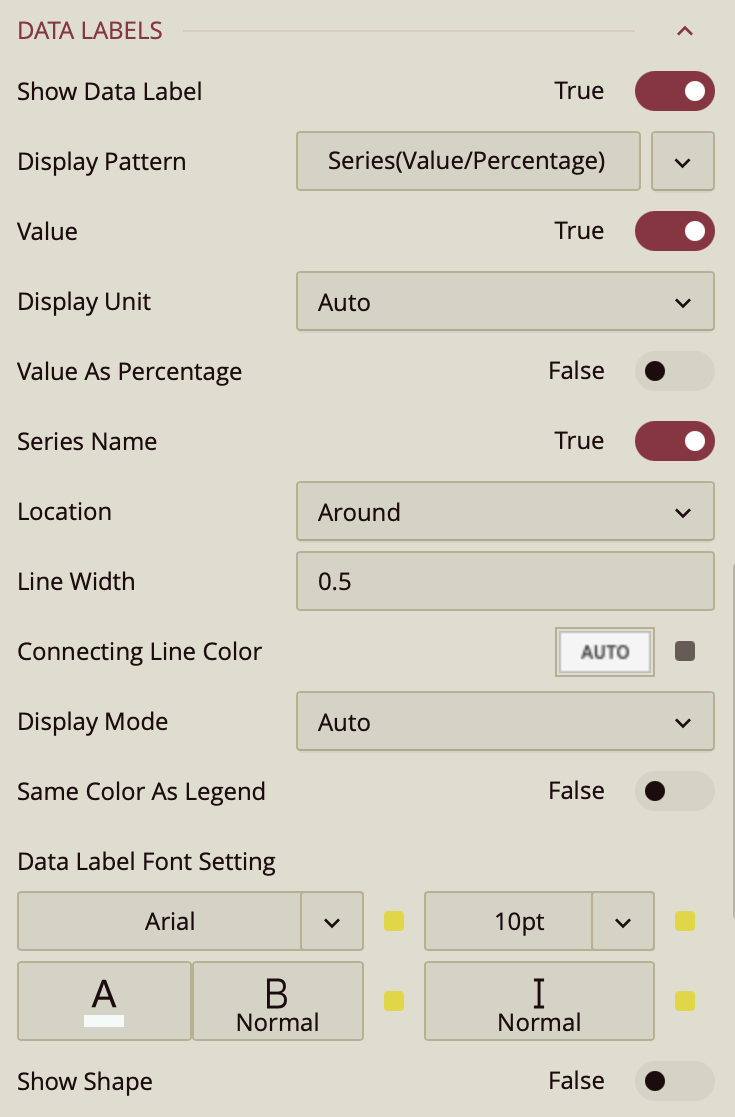Screen dimensions: 735x1117
Task: Open the Display Pattern arrow menu
Action: (683, 161)
